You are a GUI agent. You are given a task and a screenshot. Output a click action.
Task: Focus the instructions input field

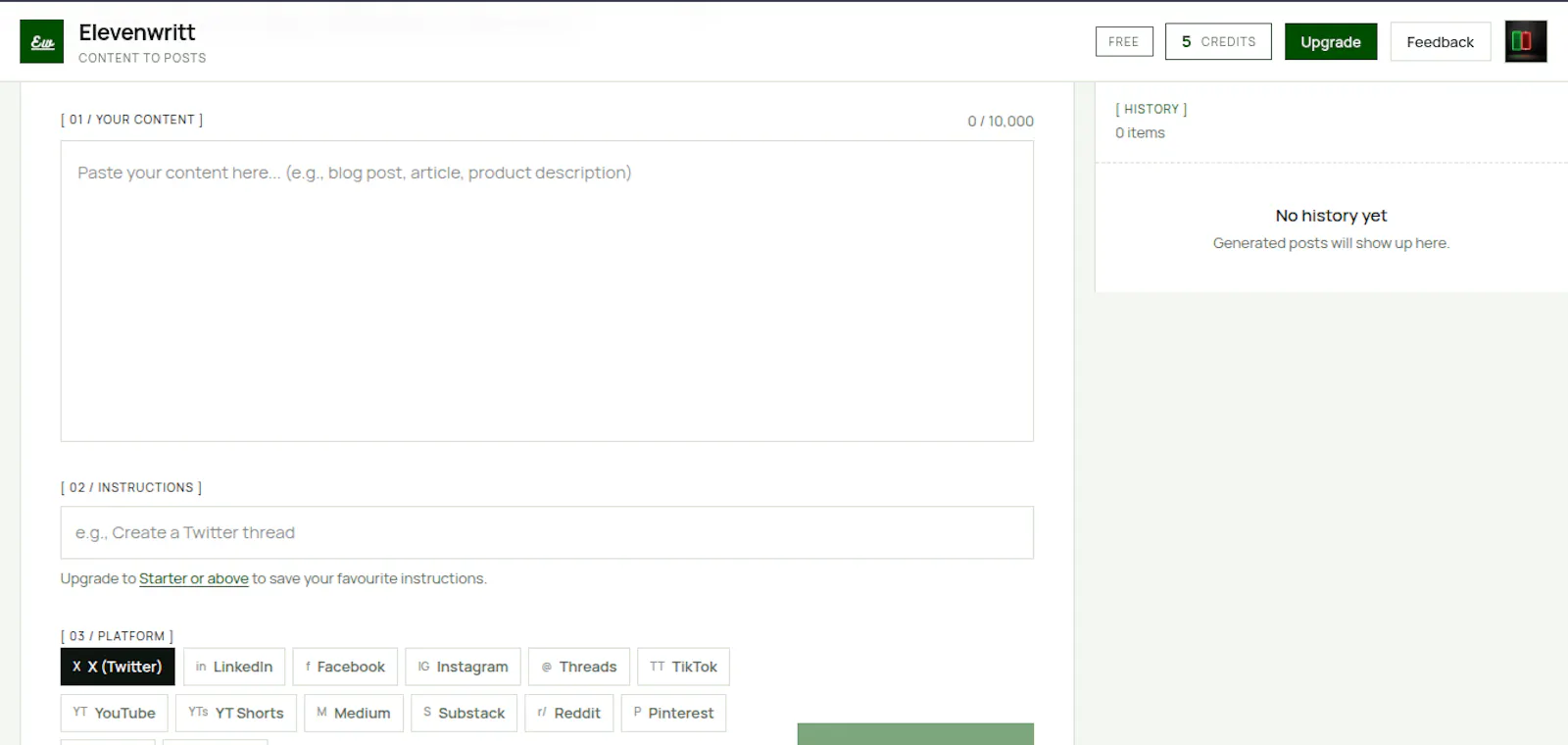click(547, 532)
